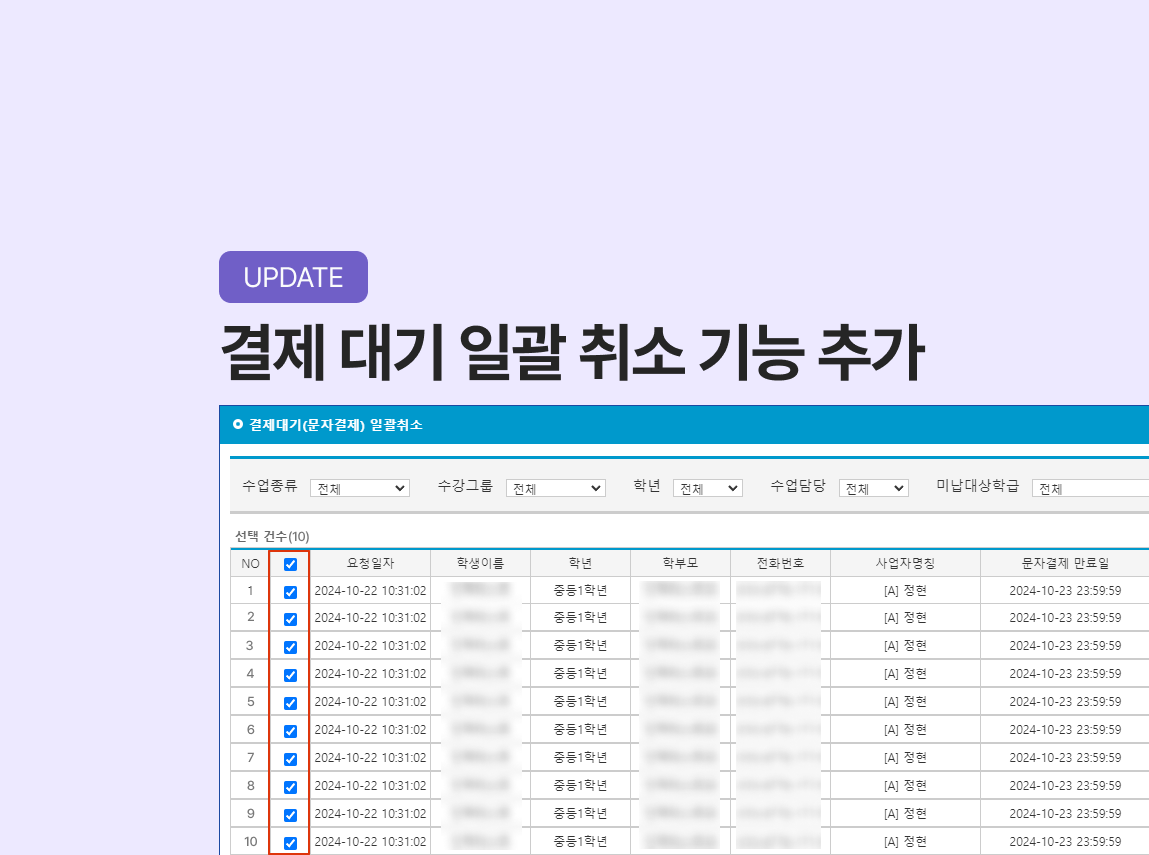Image resolution: width=1149 pixels, height=855 pixels.
Task: Click row number 9
Action: [250, 813]
